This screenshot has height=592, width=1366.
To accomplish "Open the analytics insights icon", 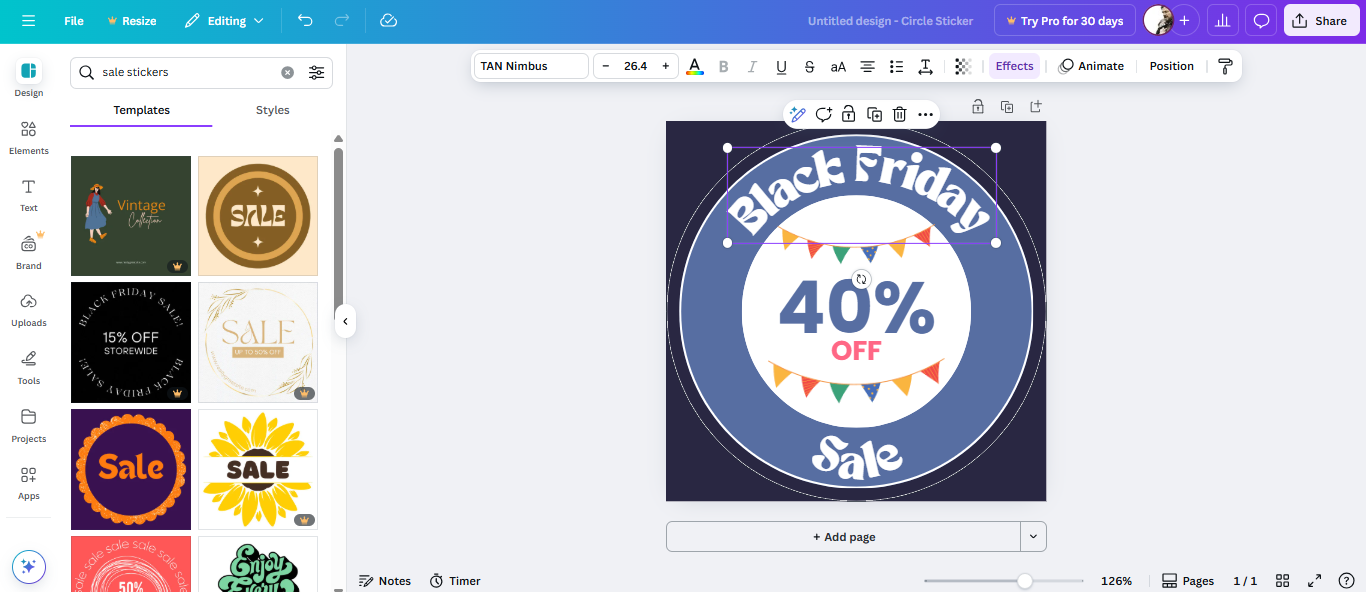I will [x=1222, y=21].
